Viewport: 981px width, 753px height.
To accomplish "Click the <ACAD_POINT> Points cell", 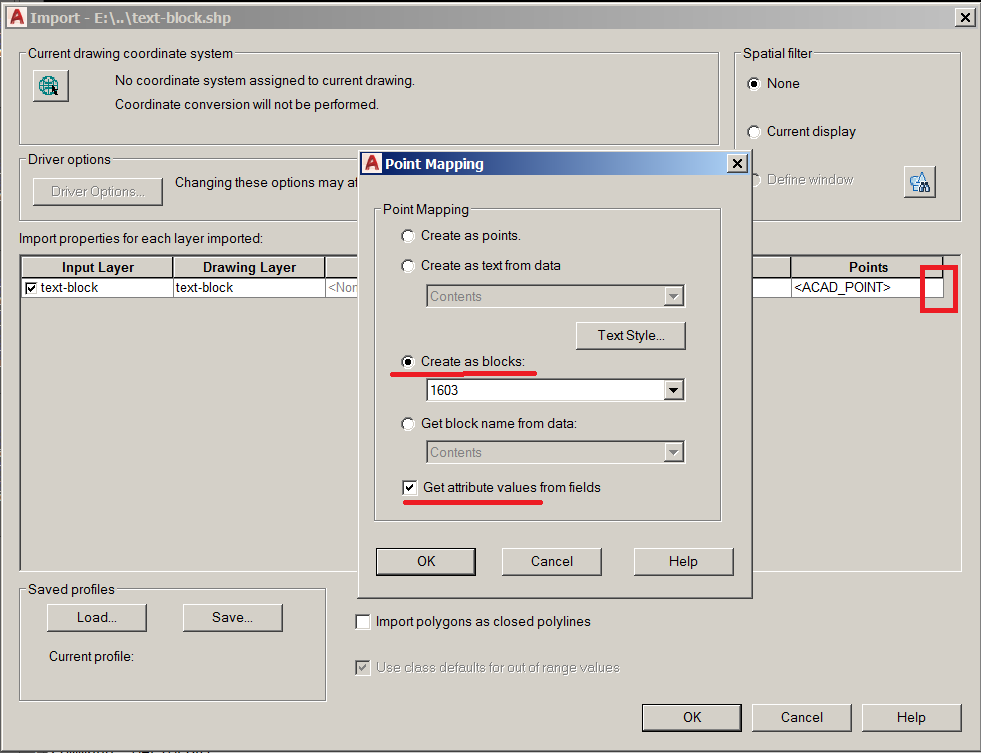I will point(842,287).
